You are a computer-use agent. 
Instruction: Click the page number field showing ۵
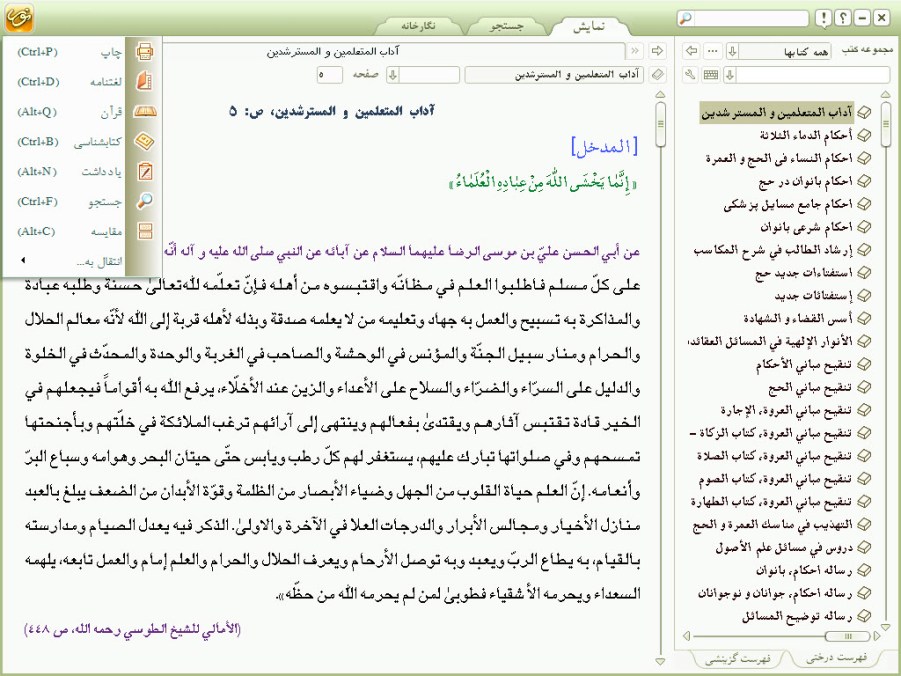point(329,75)
